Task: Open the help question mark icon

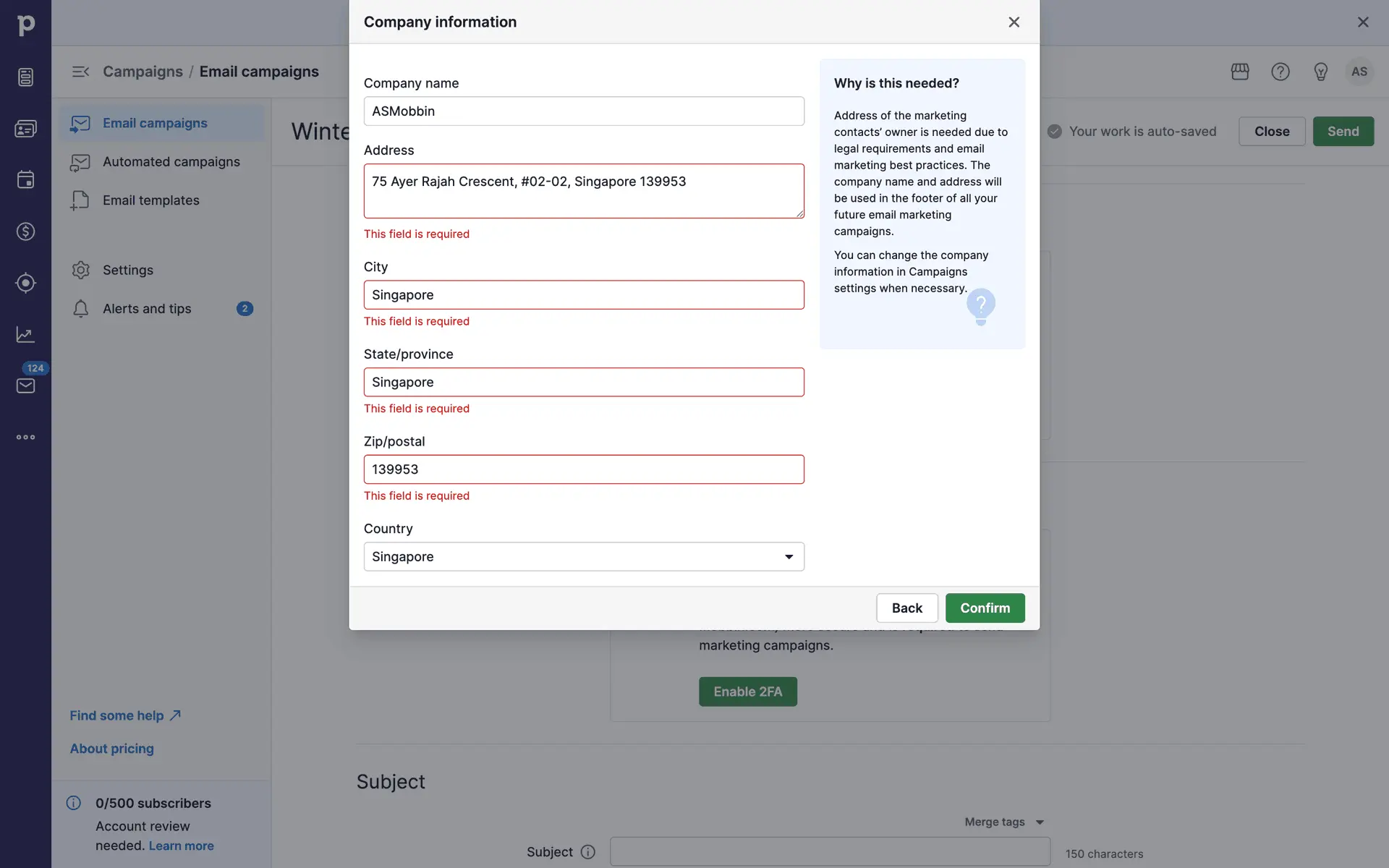Action: [1280, 72]
